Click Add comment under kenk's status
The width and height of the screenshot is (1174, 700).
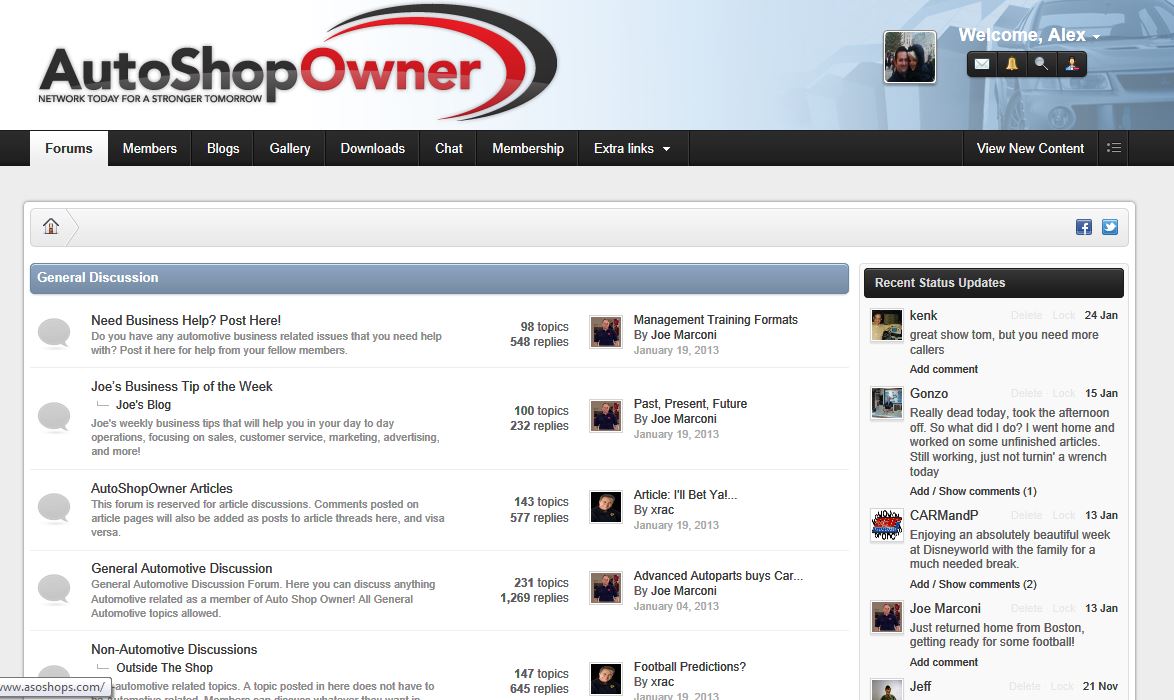[x=943, y=369]
